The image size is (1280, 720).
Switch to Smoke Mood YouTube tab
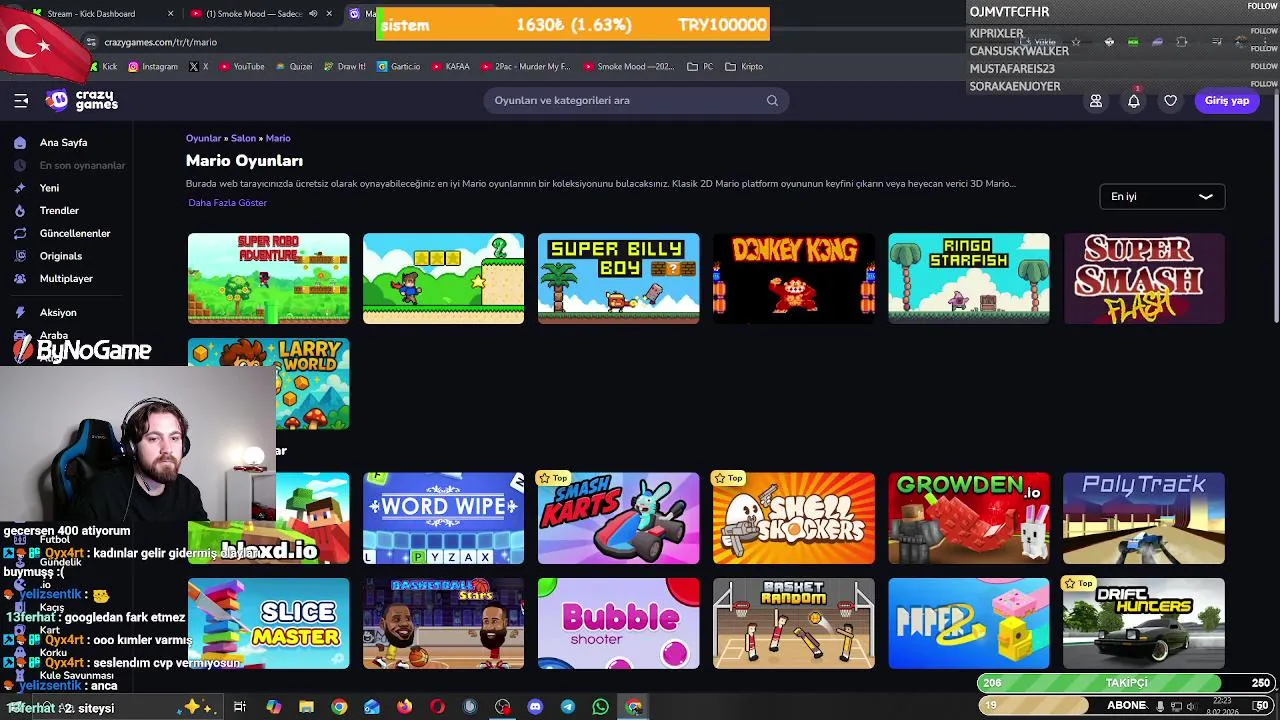click(x=262, y=14)
